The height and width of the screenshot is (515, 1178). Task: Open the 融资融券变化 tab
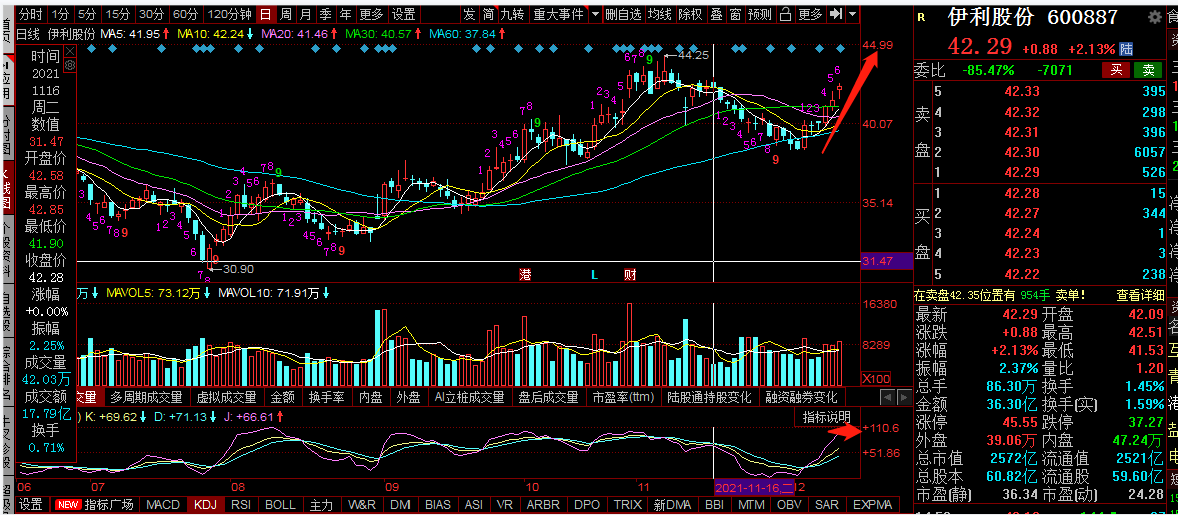point(802,396)
